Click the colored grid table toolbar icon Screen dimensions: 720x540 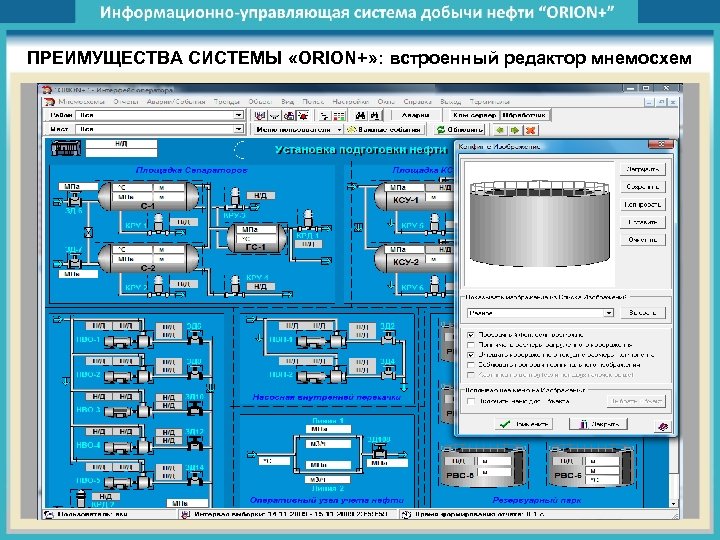click(x=339, y=115)
